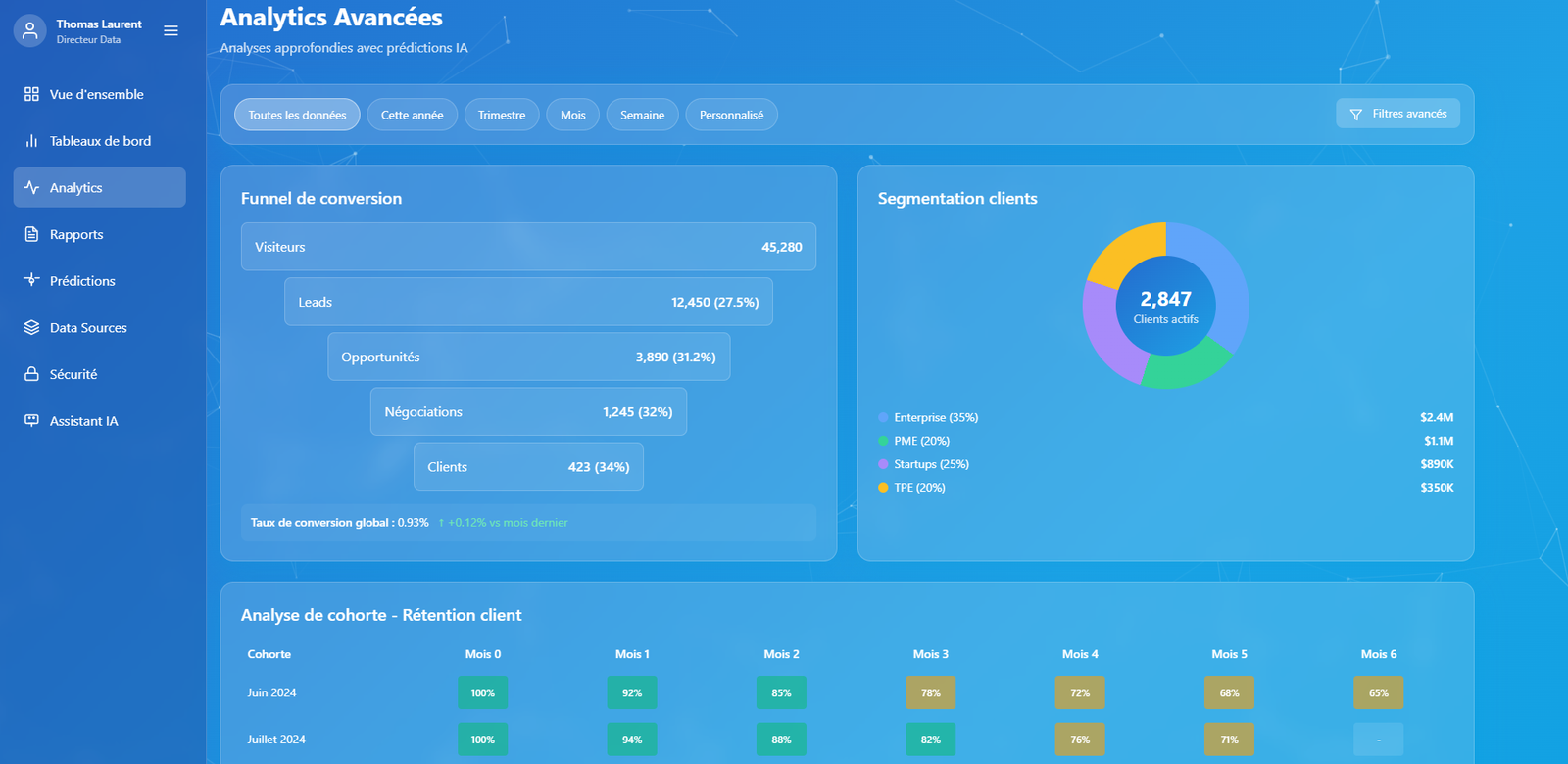Viewport: 1568px width, 764px height.
Task: Click the Sécurité lock icon
Action: click(x=31, y=374)
